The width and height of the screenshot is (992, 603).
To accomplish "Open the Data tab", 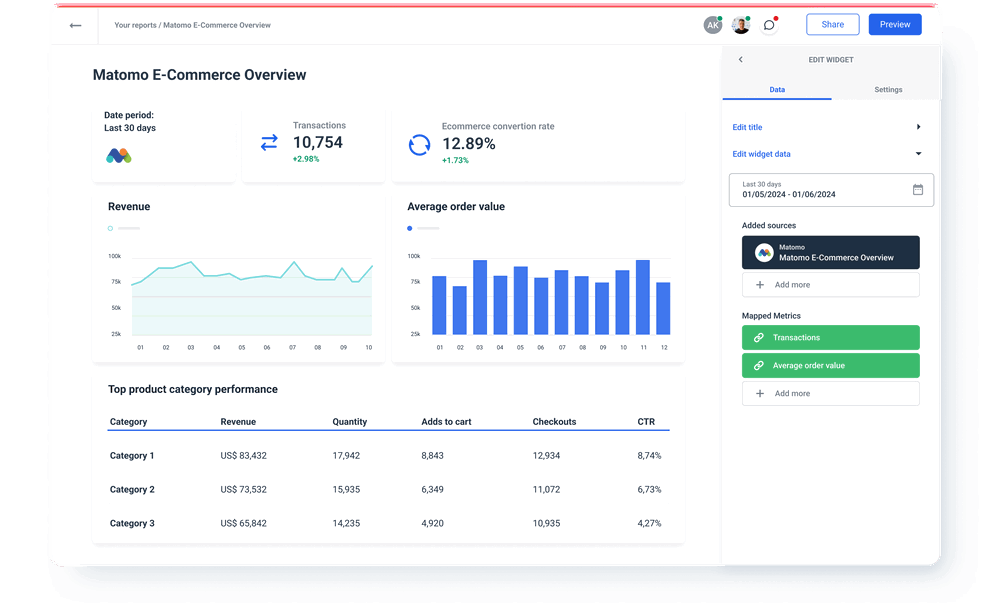I will [x=777, y=89].
